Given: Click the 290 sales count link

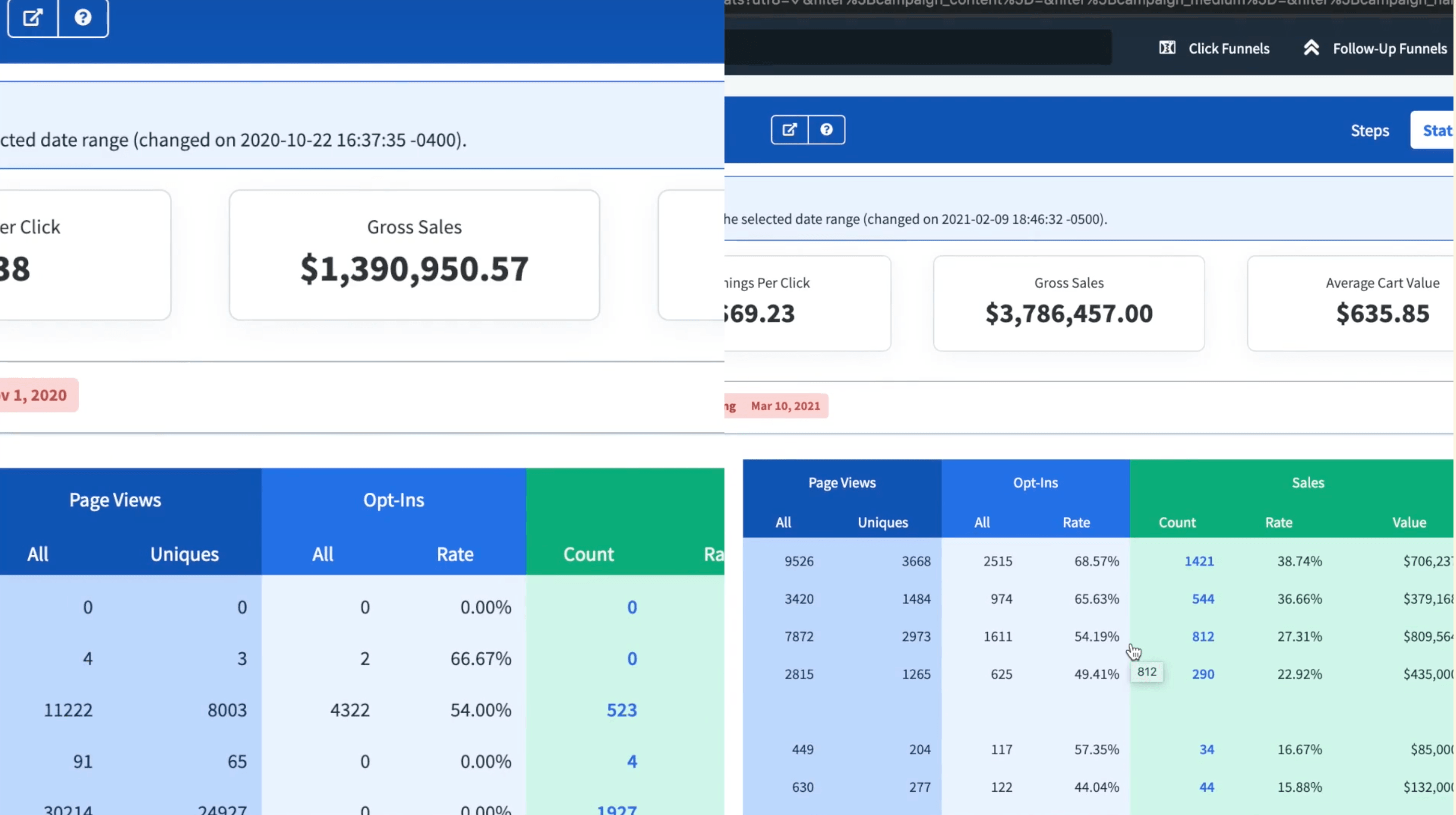Looking at the screenshot, I should click(1203, 674).
